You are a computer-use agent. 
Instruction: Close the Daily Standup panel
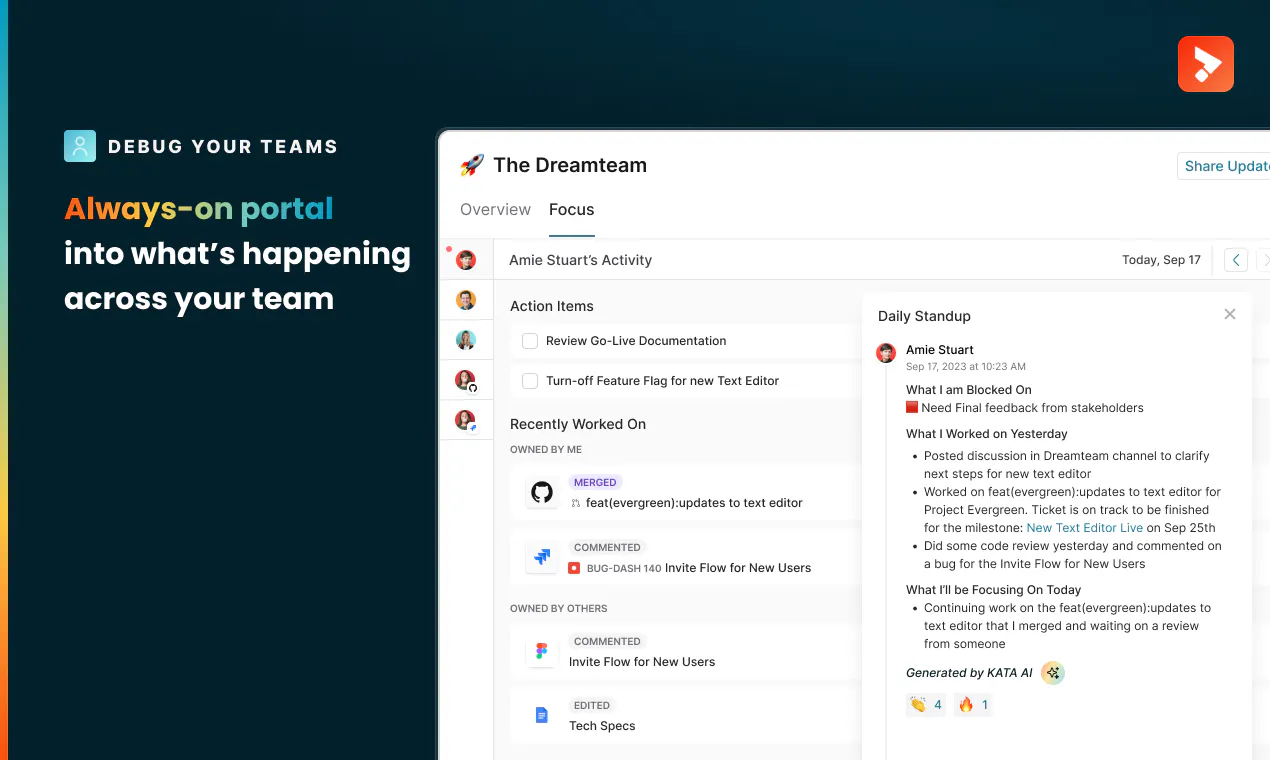coord(1230,314)
